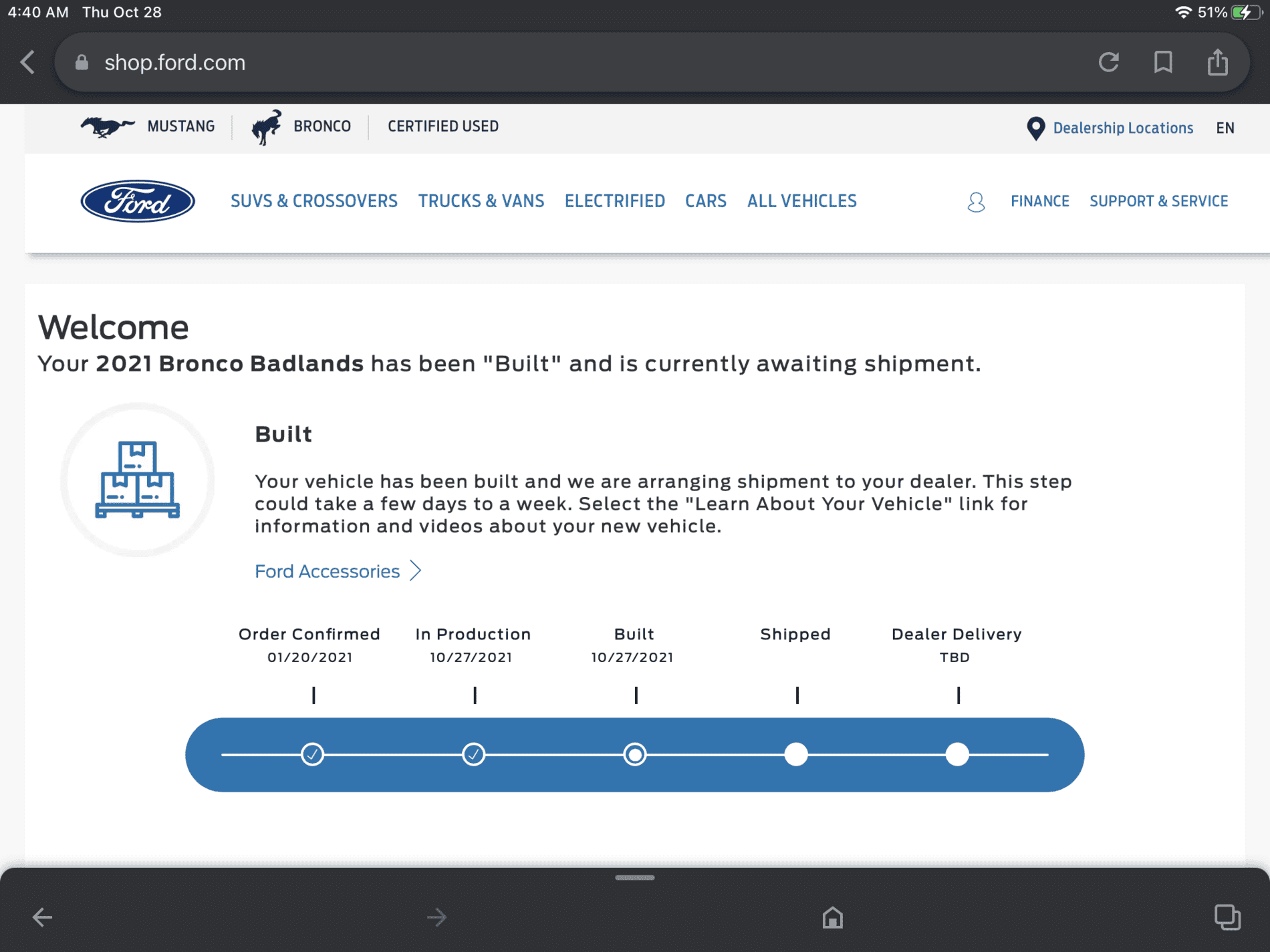Viewport: 1270px width, 952px height.
Task: Open TRUCKS & VANS menu
Action: coord(481,201)
